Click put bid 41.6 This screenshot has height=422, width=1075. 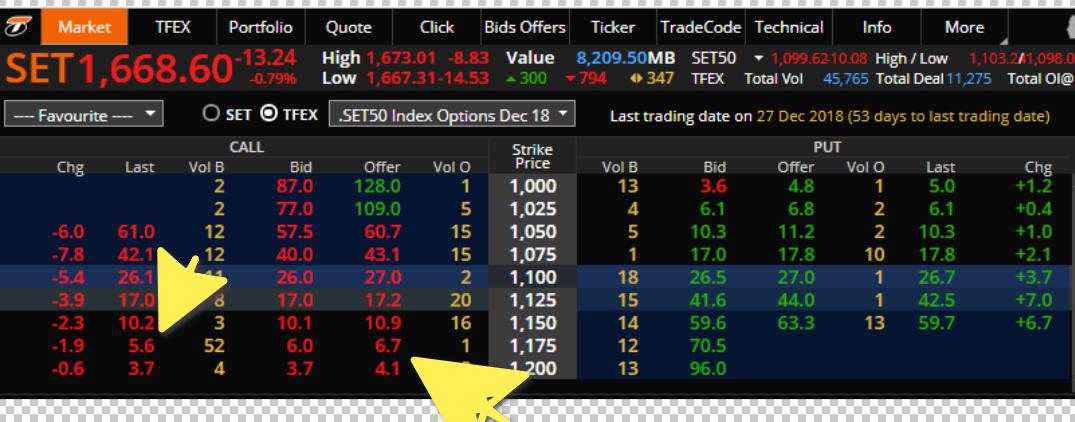(708, 300)
